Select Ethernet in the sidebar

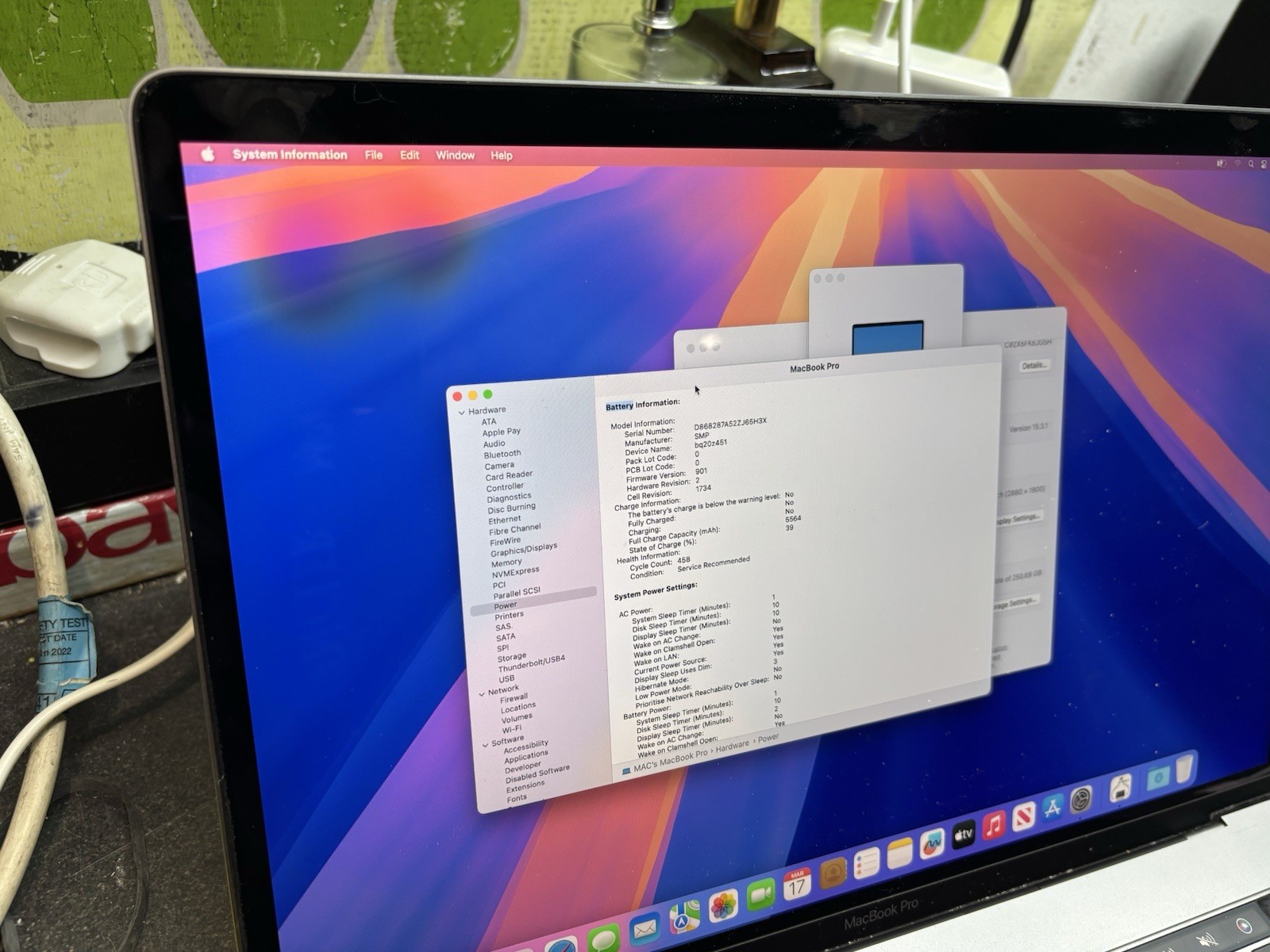click(505, 520)
